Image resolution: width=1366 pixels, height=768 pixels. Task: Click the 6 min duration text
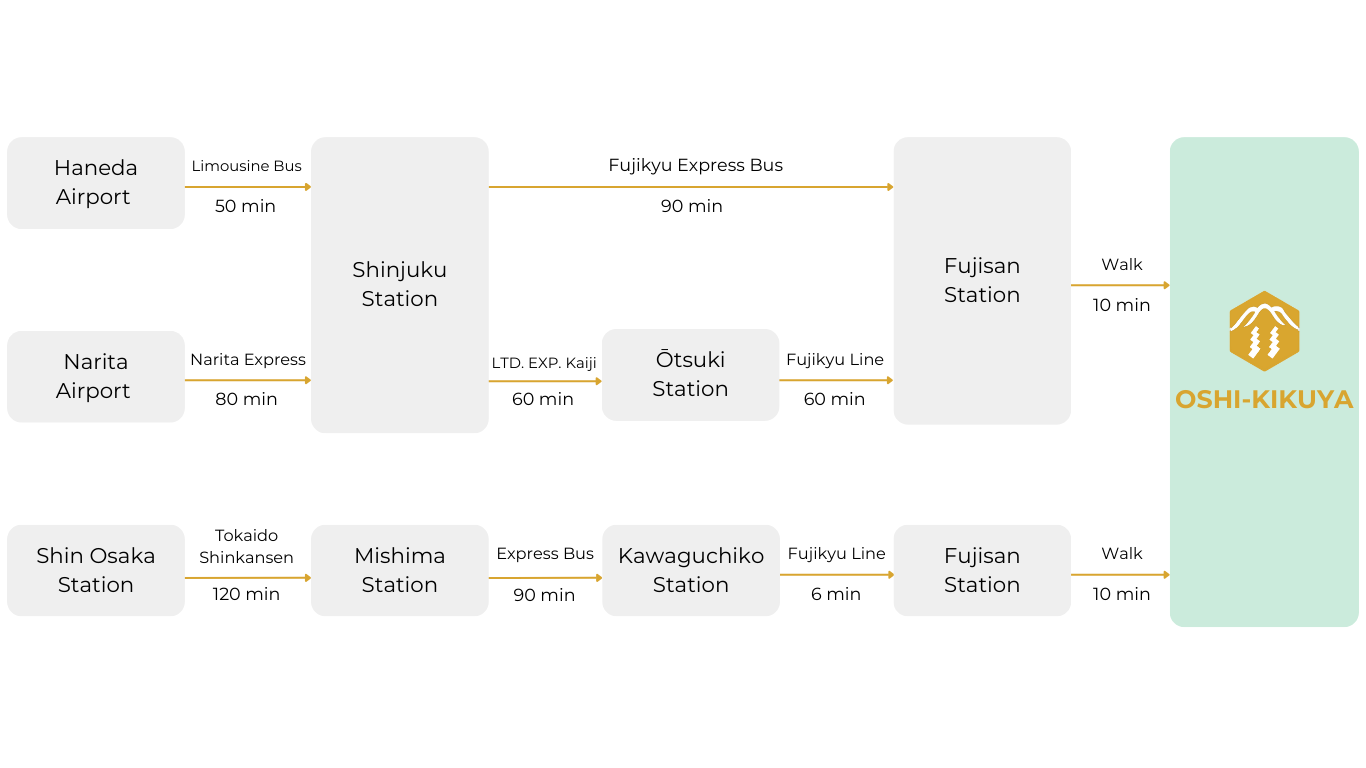tap(836, 594)
